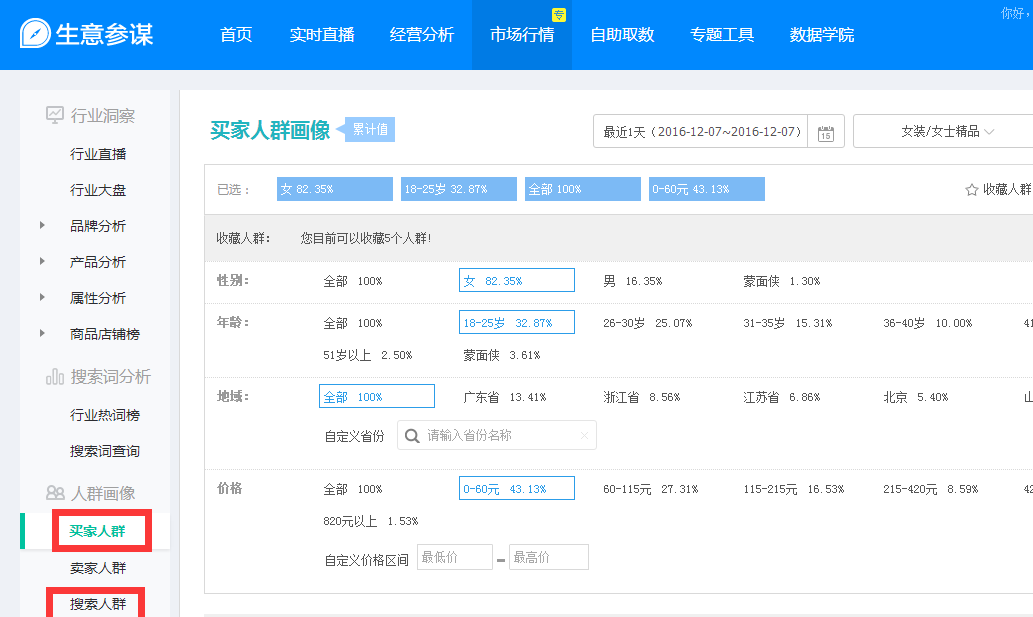This screenshot has width=1033, height=617.
Task: Click the star icon beside 收藏人群
Action: pyautogui.click(x=971, y=189)
